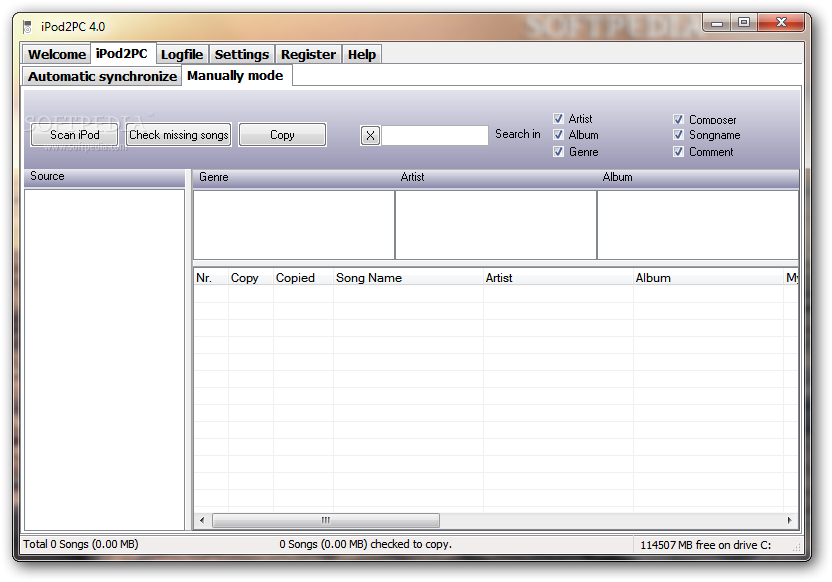Close the iPod2PC window
The width and height of the screenshot is (832, 582).
coord(781,22)
